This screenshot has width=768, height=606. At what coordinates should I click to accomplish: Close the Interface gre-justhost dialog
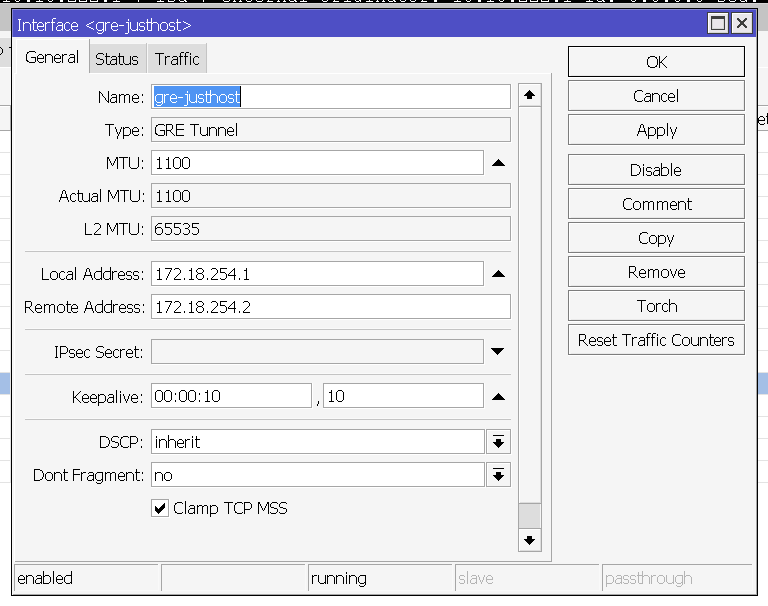coord(742,24)
